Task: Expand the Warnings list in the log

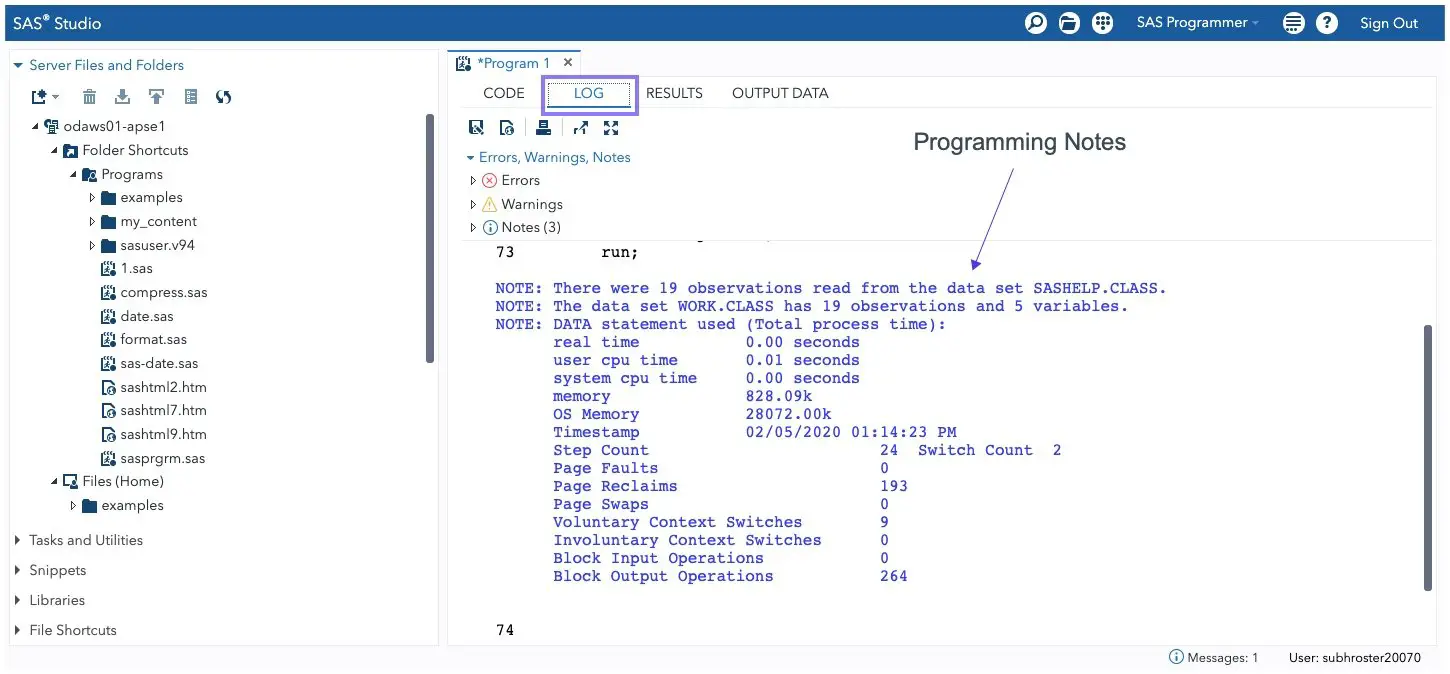Action: (474, 205)
